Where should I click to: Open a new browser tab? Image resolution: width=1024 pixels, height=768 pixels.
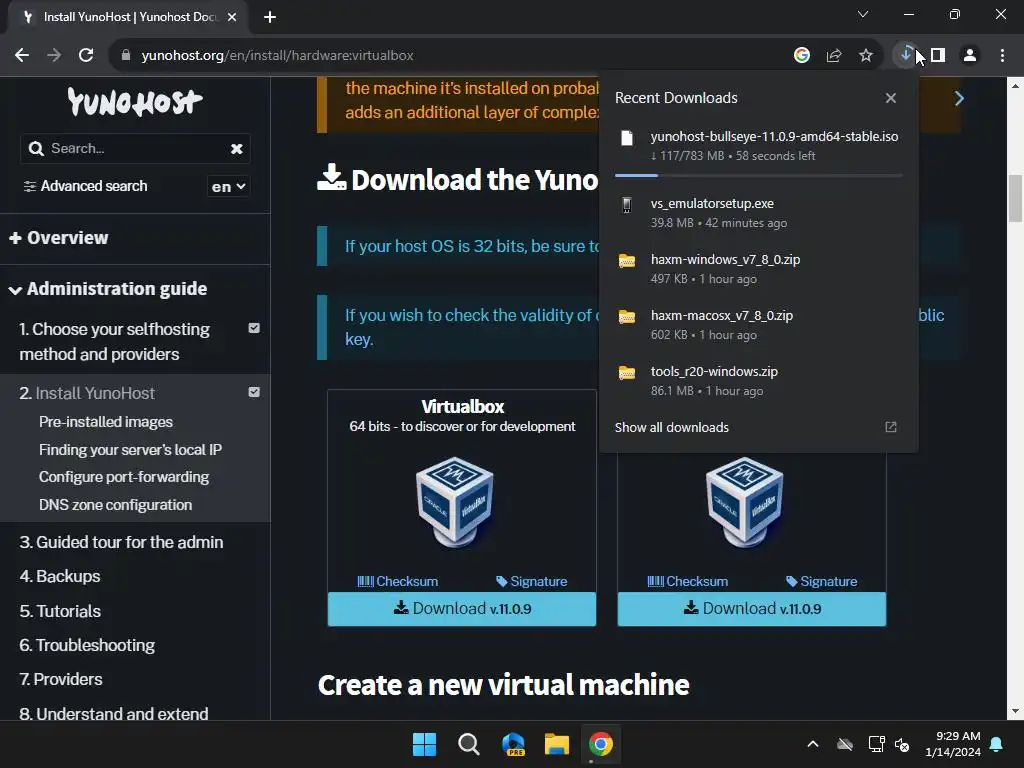270,17
